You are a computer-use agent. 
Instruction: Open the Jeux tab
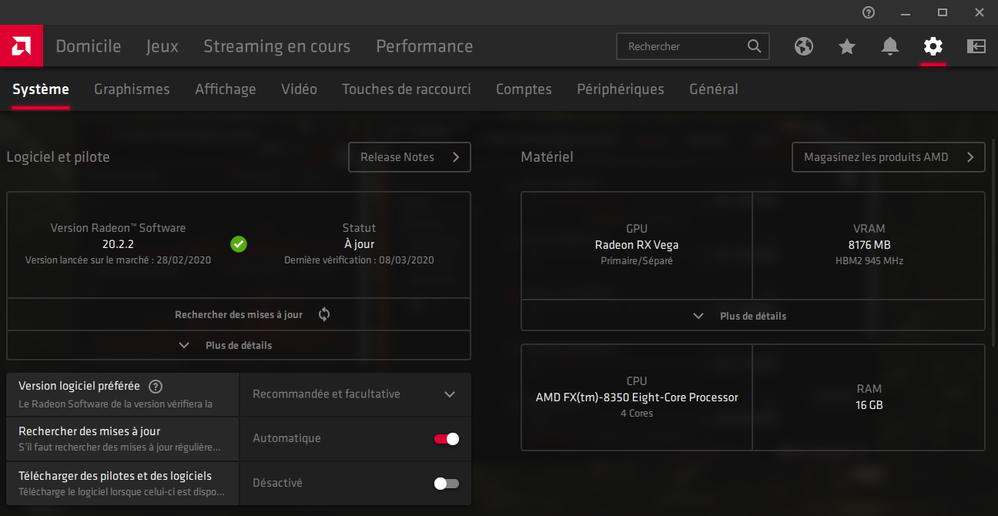(162, 46)
